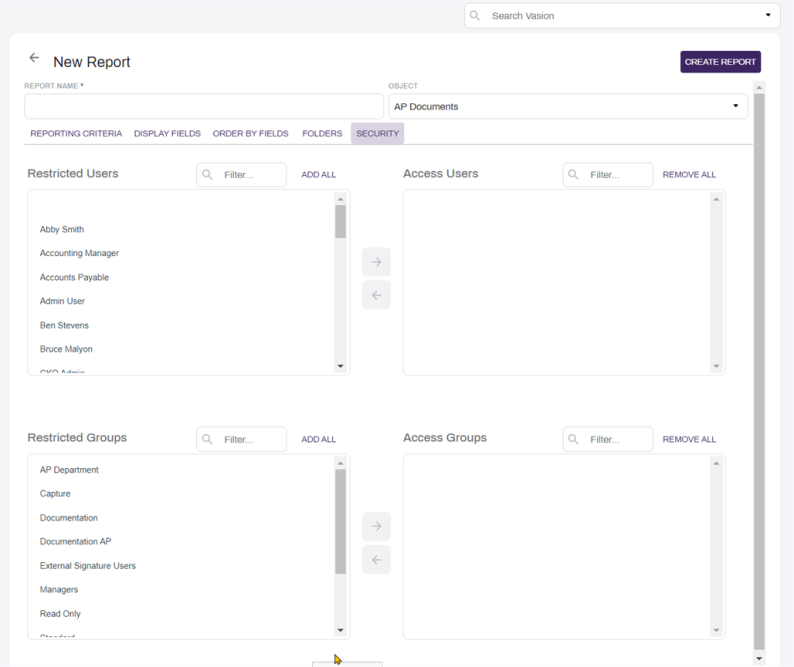Click up arrow of Restricted Groups scrollbar
794x667 pixels.
click(340, 463)
